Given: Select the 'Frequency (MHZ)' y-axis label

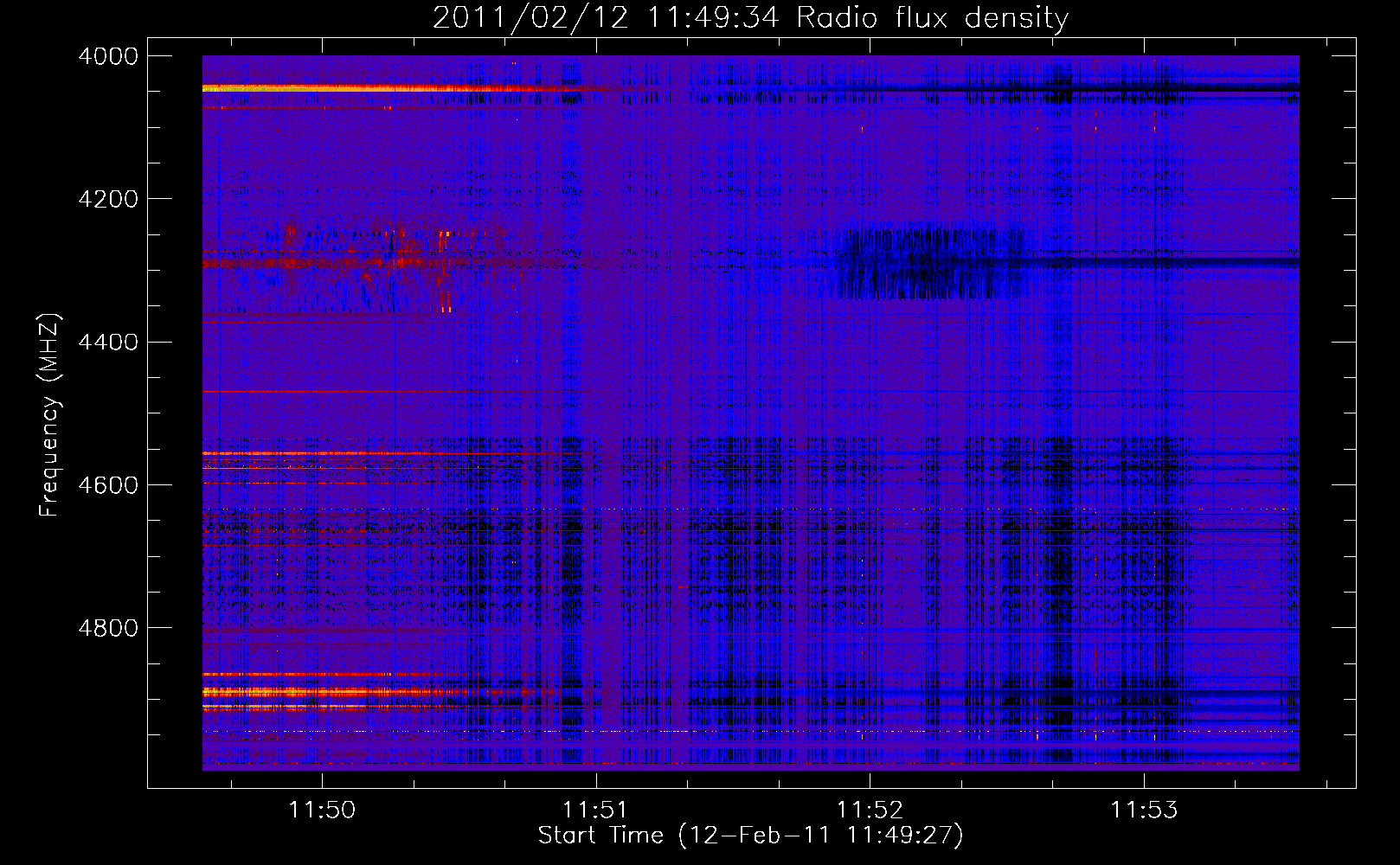Looking at the screenshot, I should [x=50, y=414].
